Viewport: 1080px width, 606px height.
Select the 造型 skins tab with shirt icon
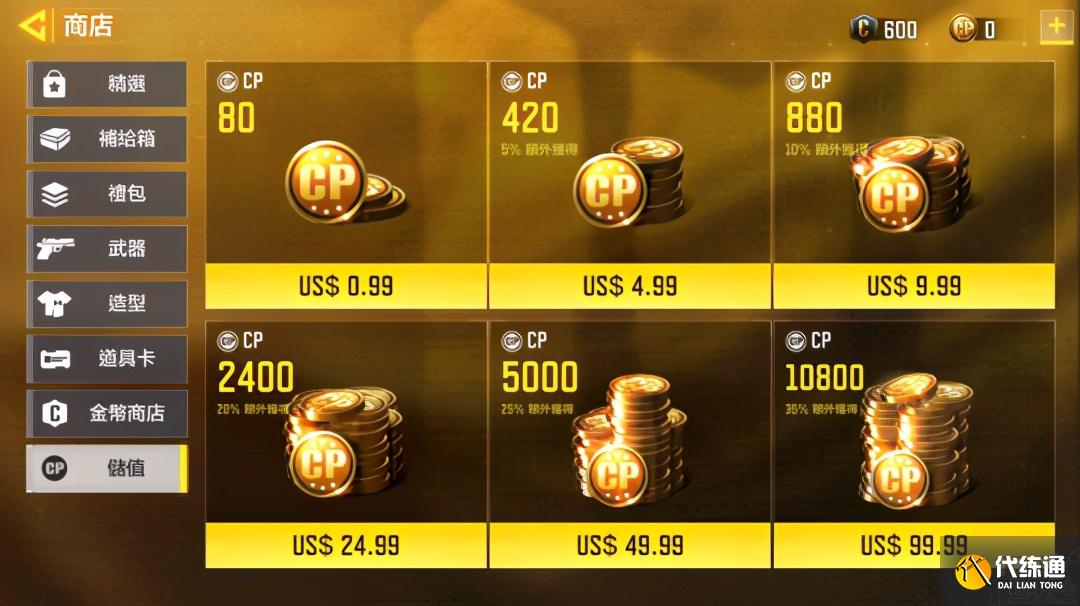coord(107,304)
